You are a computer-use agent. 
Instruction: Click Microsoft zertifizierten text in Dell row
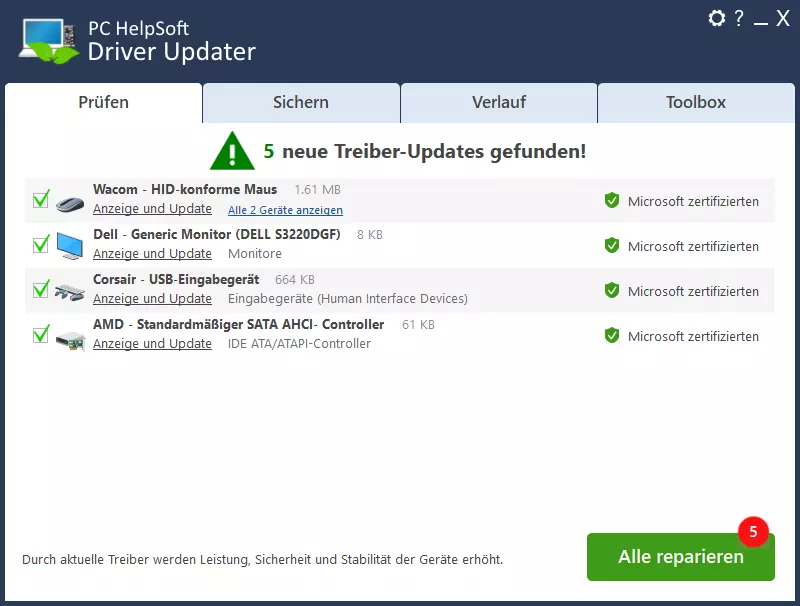click(x=693, y=246)
